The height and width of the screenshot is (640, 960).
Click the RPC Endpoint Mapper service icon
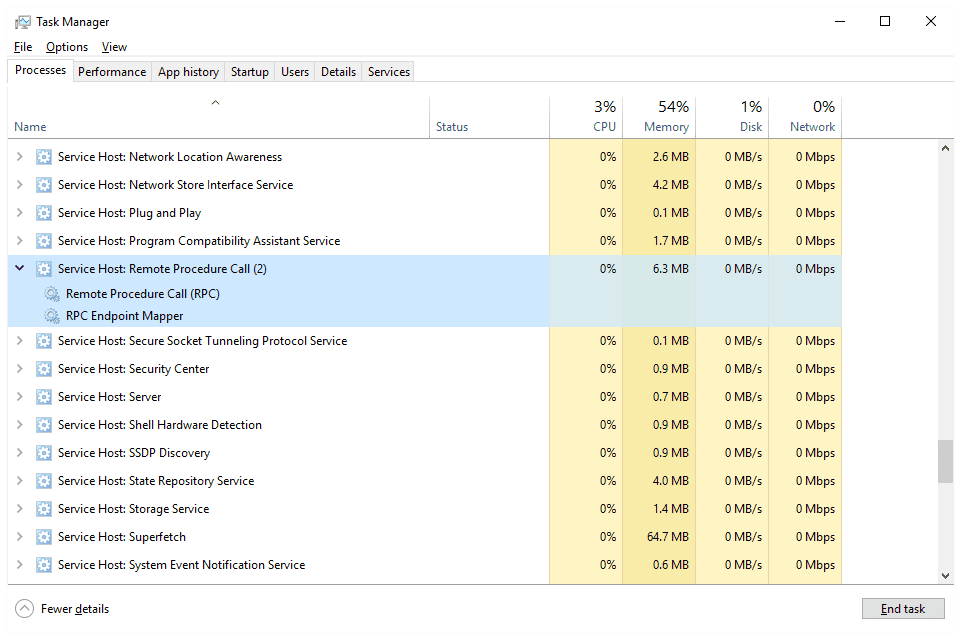(x=52, y=316)
